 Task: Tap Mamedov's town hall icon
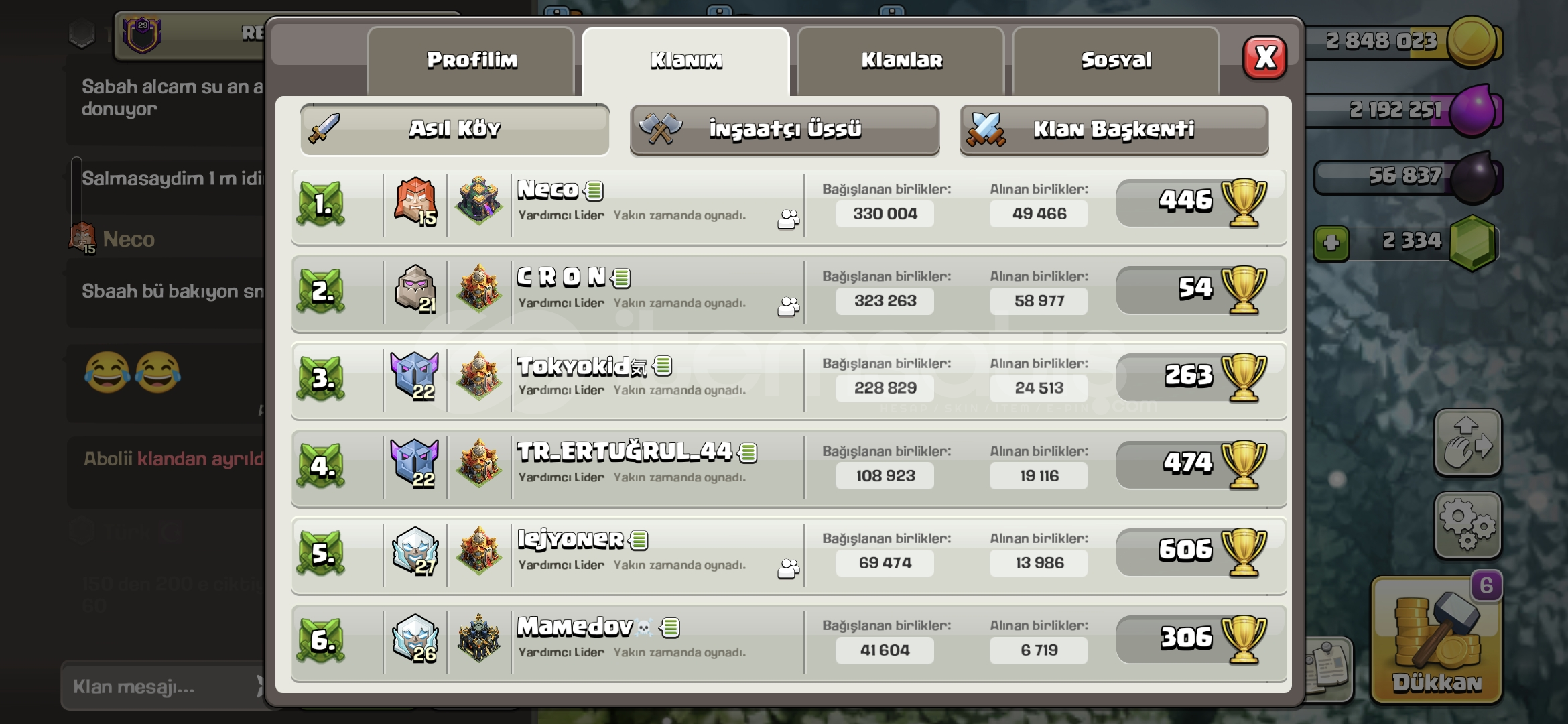point(478,638)
